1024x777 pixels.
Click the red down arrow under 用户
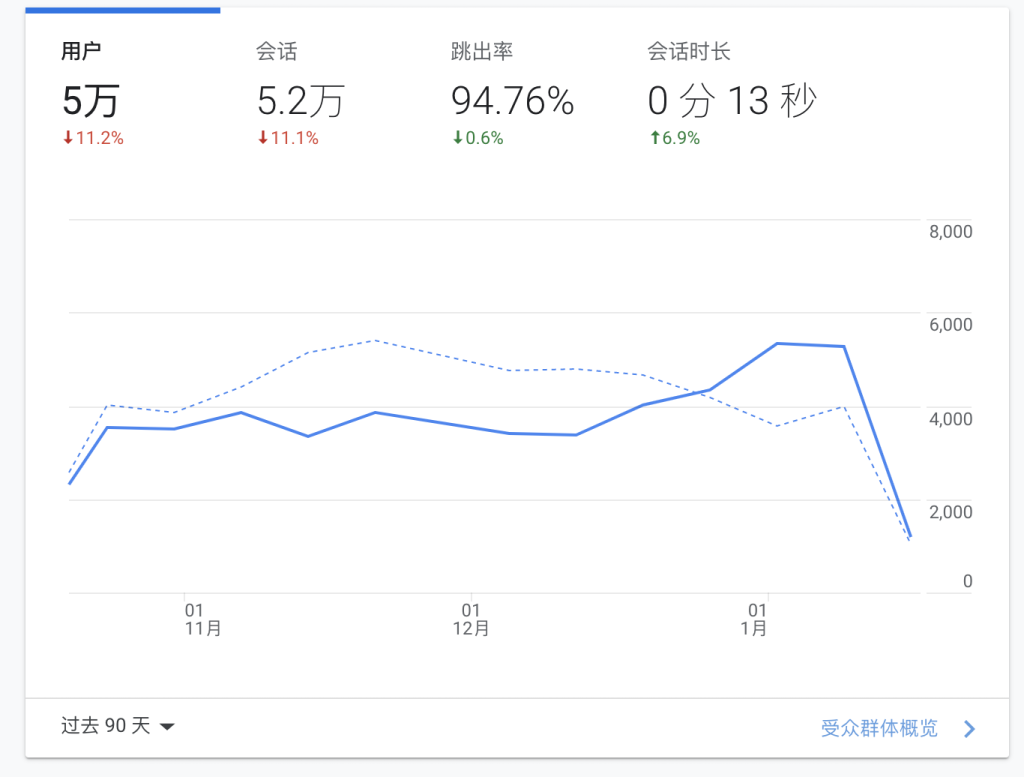pyautogui.click(x=68, y=139)
